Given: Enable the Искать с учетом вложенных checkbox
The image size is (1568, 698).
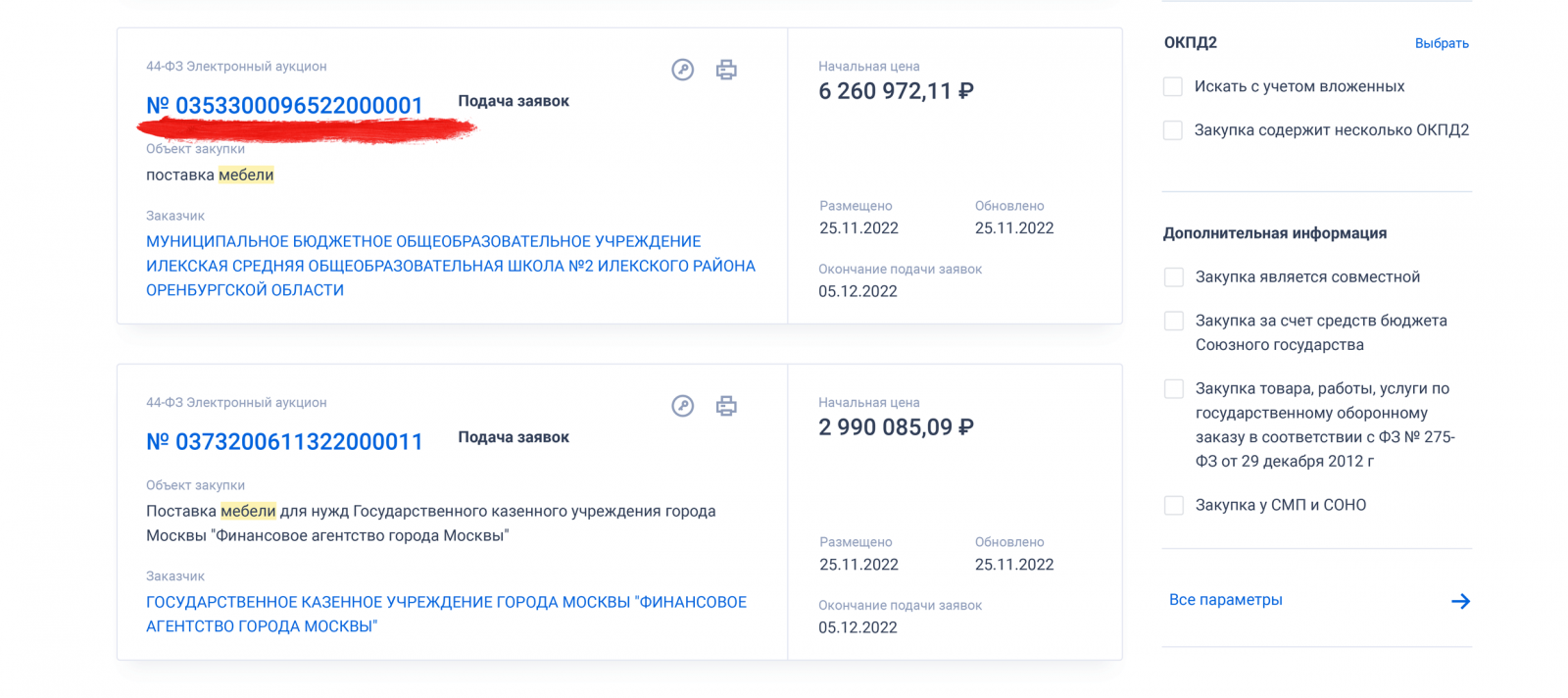Looking at the screenshot, I should [1173, 86].
